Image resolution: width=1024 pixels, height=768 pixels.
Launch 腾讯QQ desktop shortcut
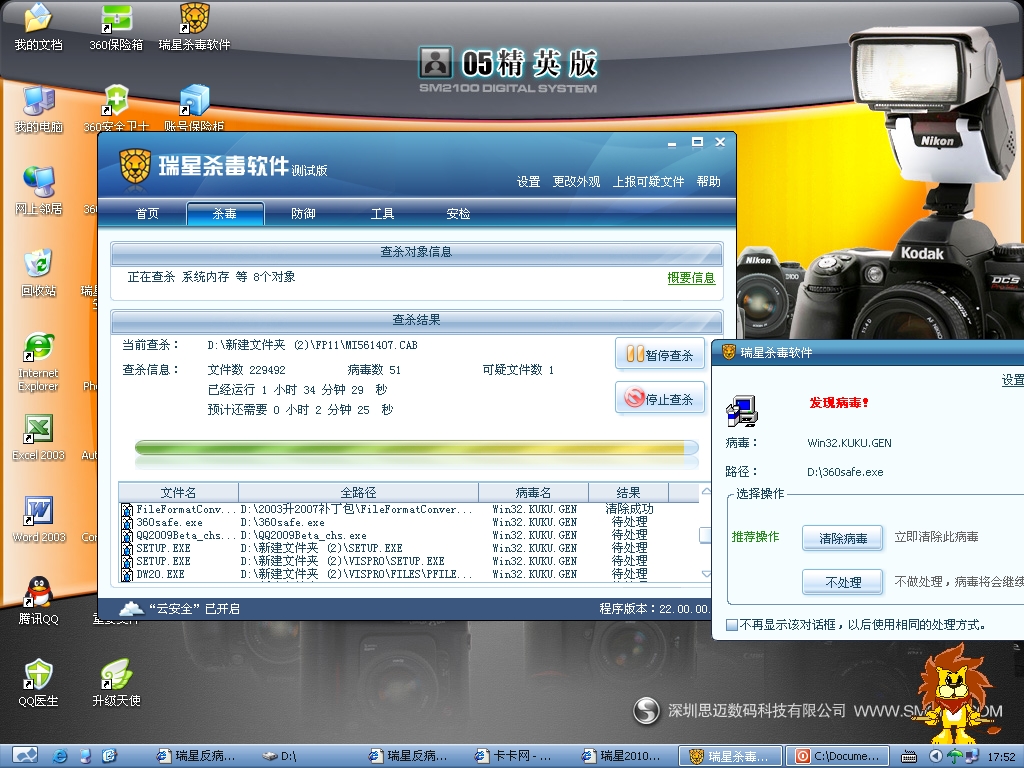point(38,601)
